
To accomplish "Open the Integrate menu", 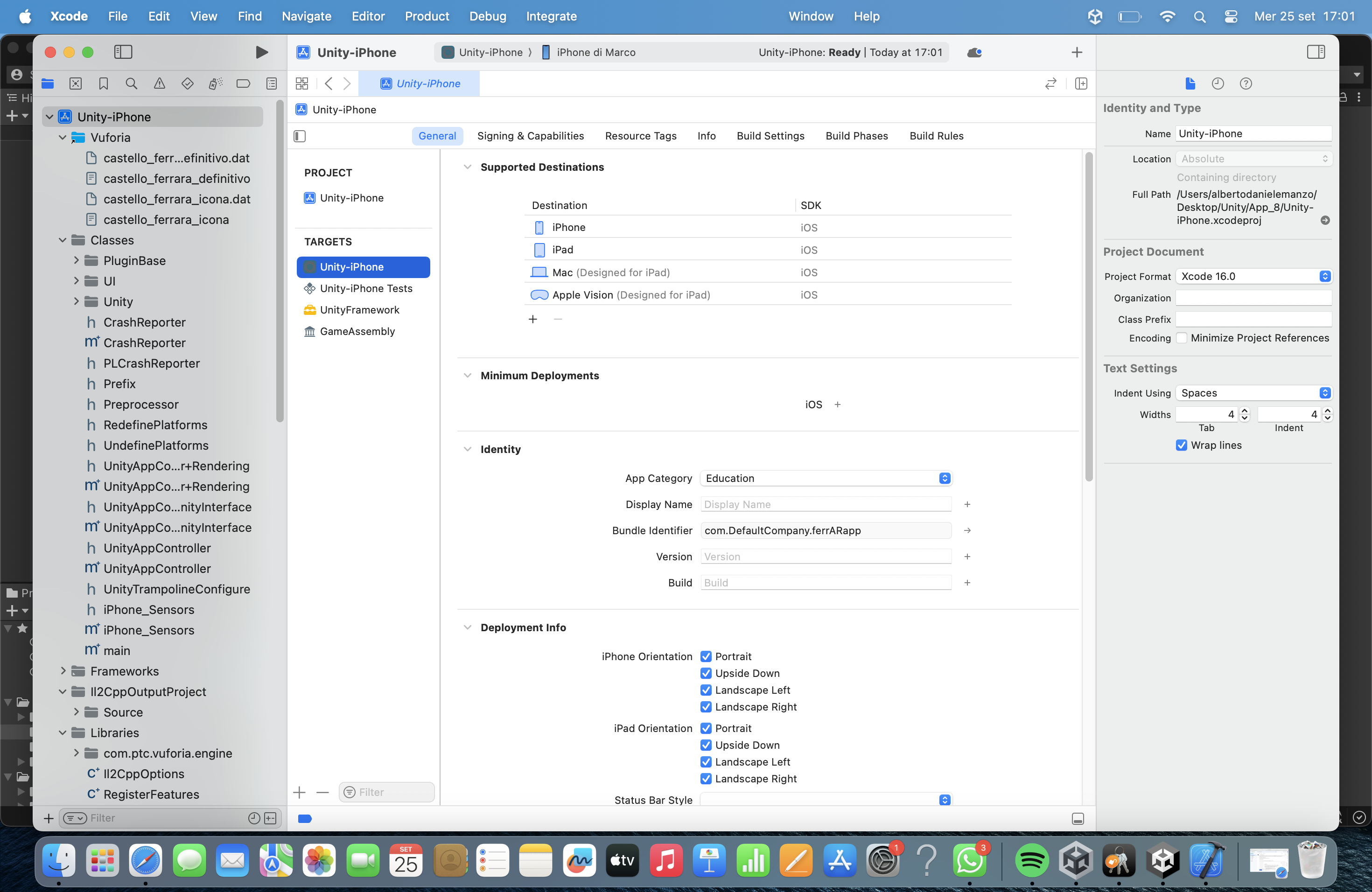I will tap(551, 16).
